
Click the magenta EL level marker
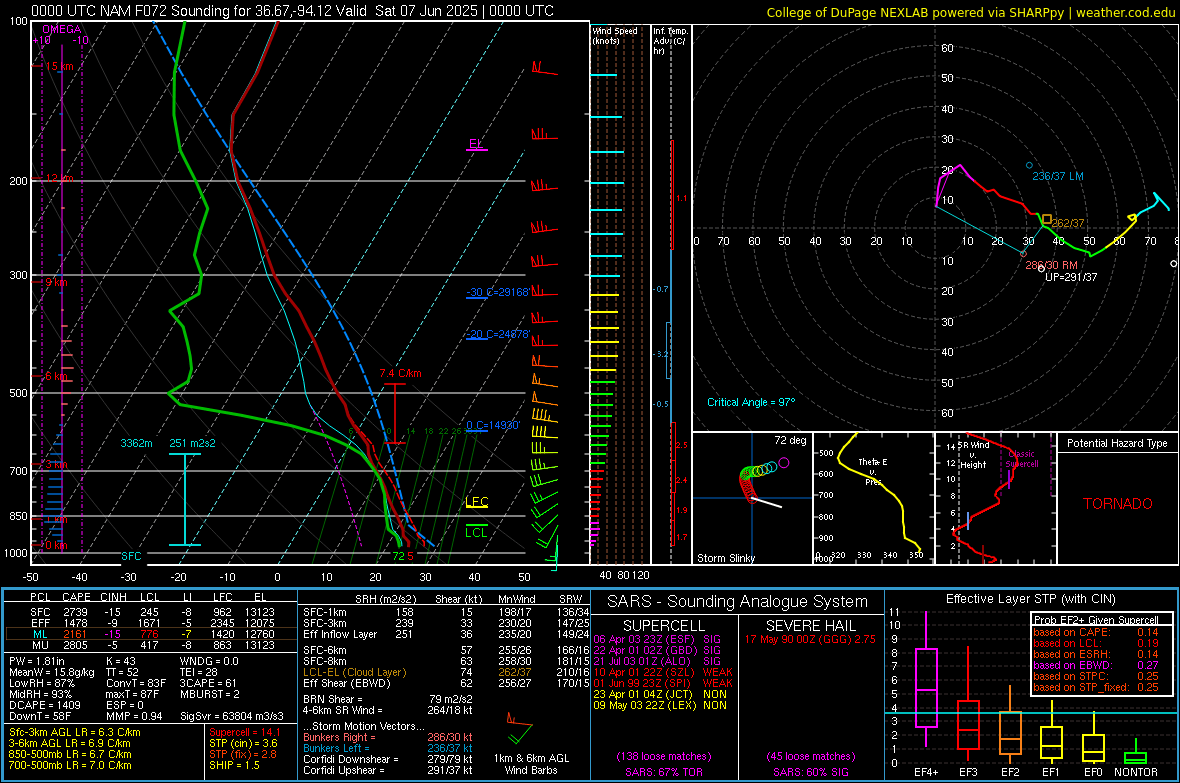tap(476, 145)
